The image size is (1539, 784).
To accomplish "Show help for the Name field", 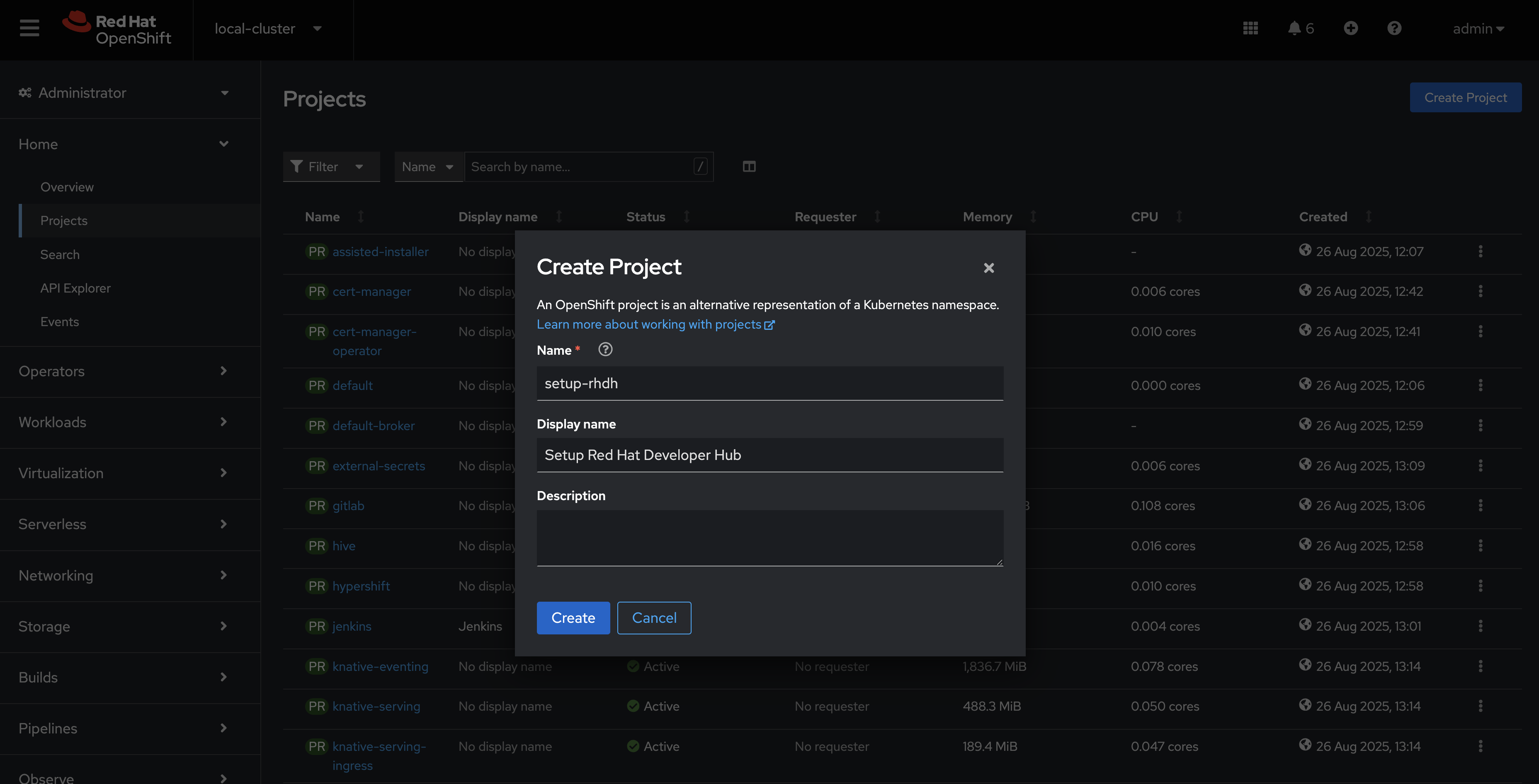I will 605,350.
